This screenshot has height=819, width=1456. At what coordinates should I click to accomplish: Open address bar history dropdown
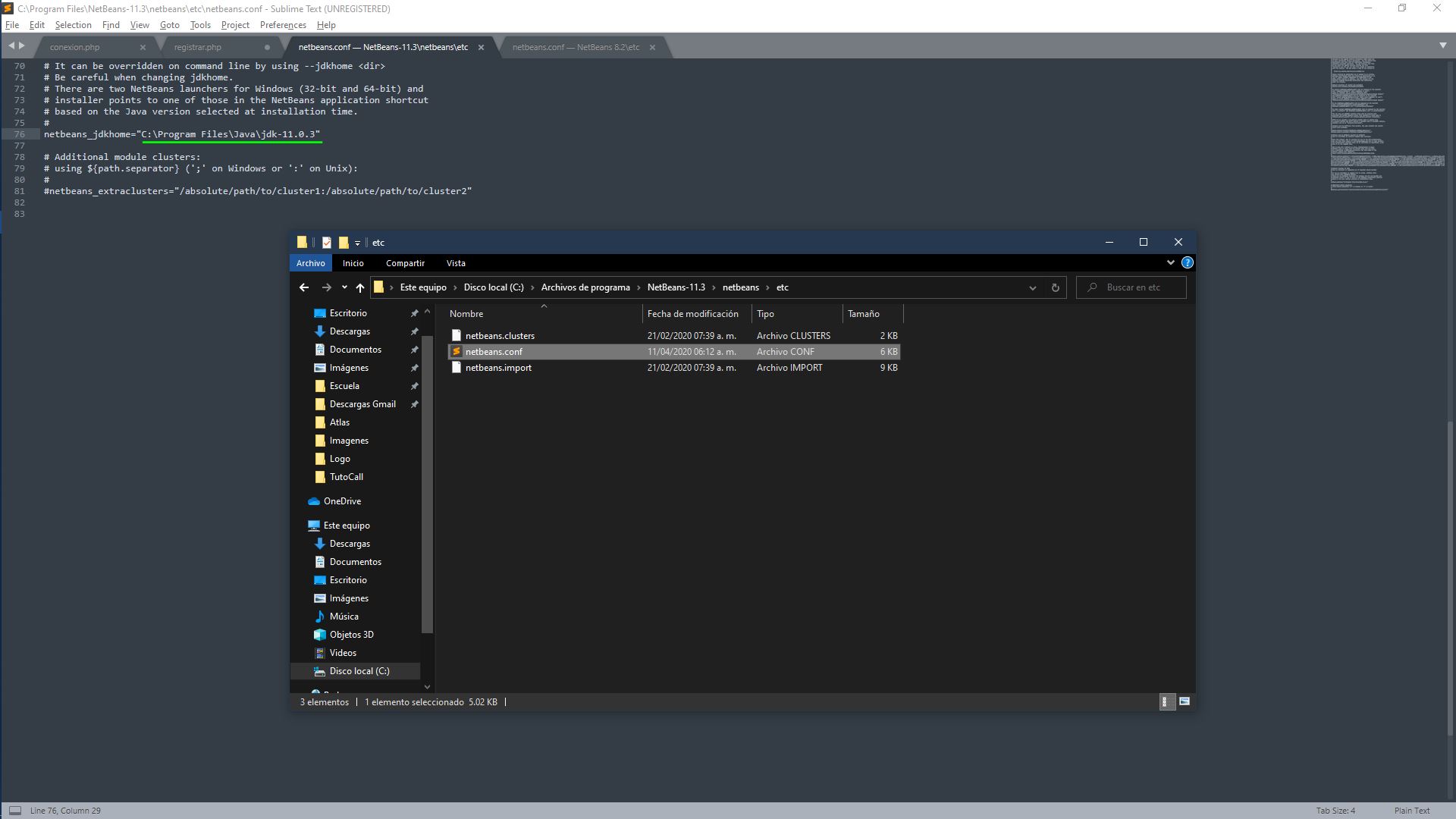click(x=1032, y=287)
